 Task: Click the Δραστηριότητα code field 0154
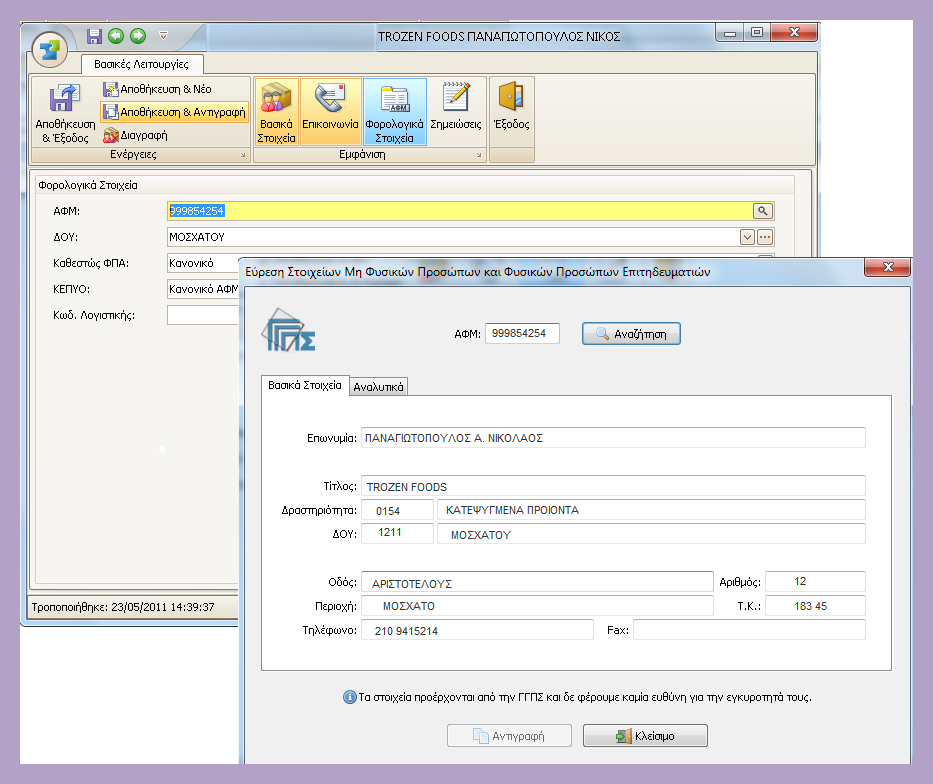(x=397, y=510)
